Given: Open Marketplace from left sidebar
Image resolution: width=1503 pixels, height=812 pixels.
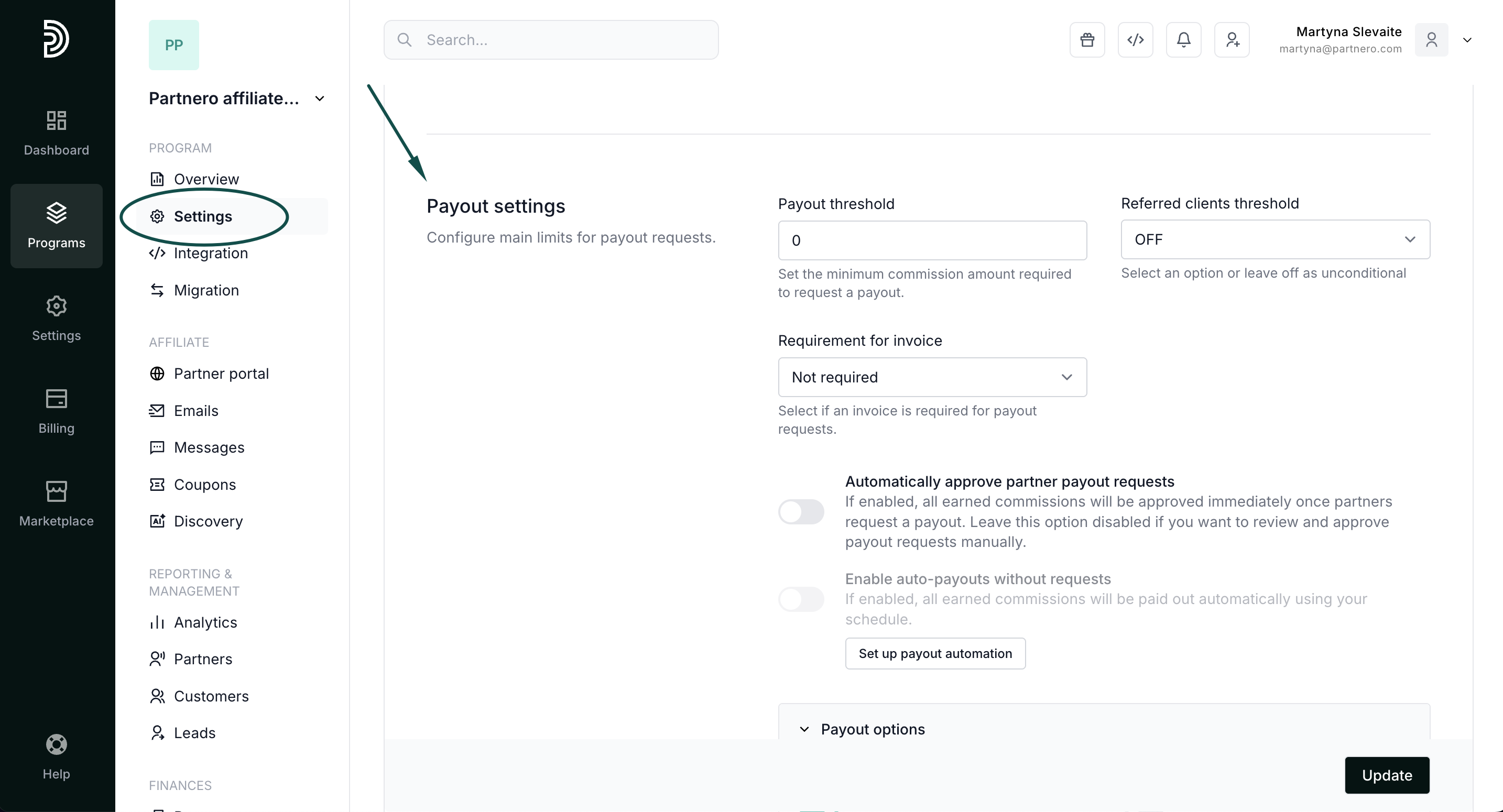Looking at the screenshot, I should 56,503.
